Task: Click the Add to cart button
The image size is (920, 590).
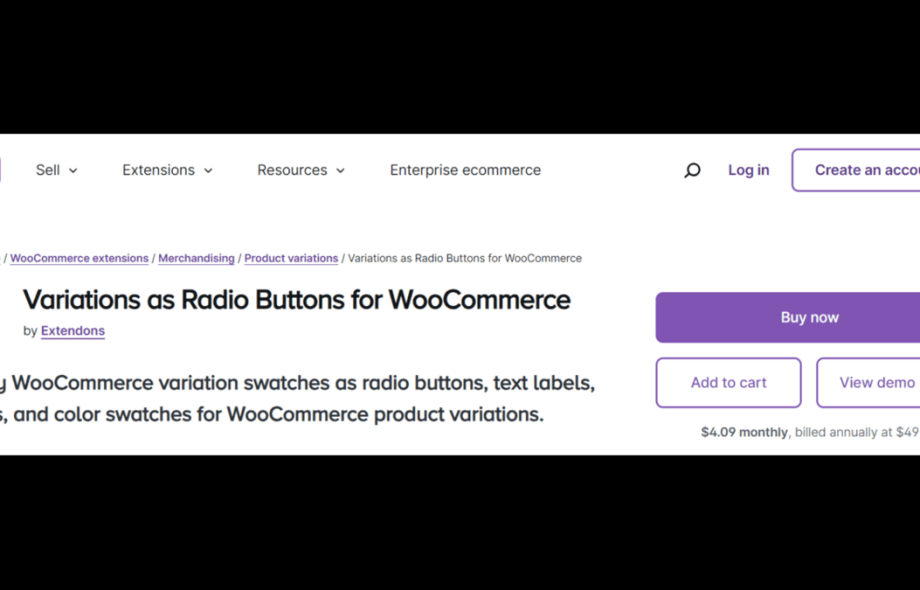Action: (728, 382)
